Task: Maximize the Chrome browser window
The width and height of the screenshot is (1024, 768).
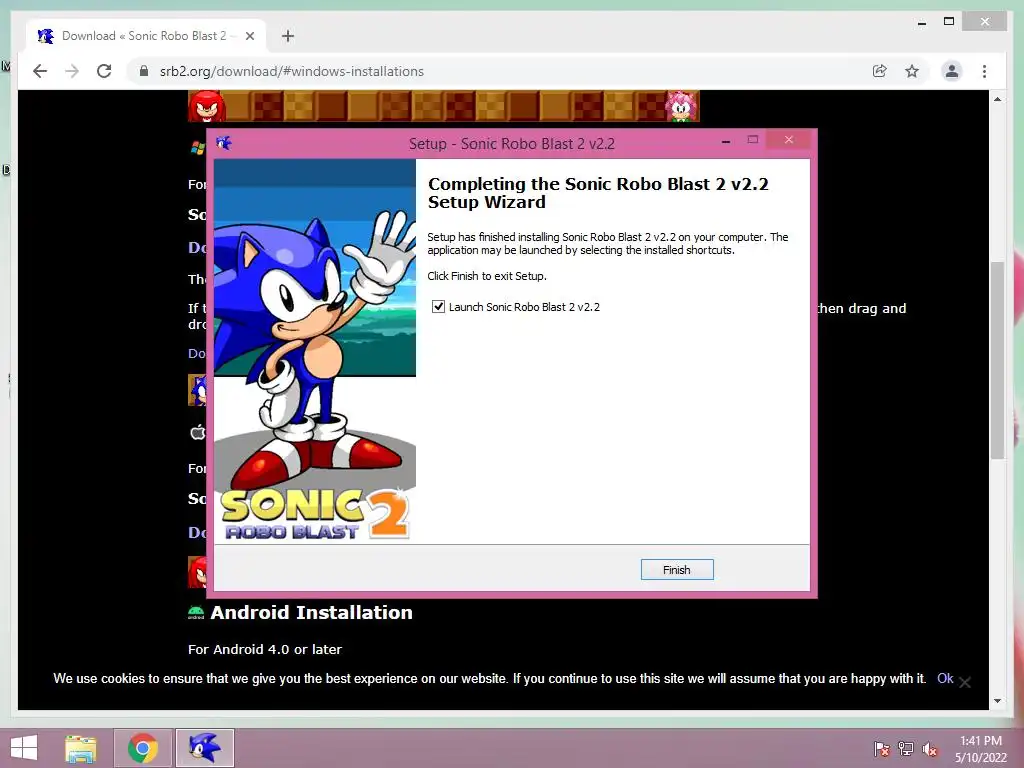Action: point(949,22)
